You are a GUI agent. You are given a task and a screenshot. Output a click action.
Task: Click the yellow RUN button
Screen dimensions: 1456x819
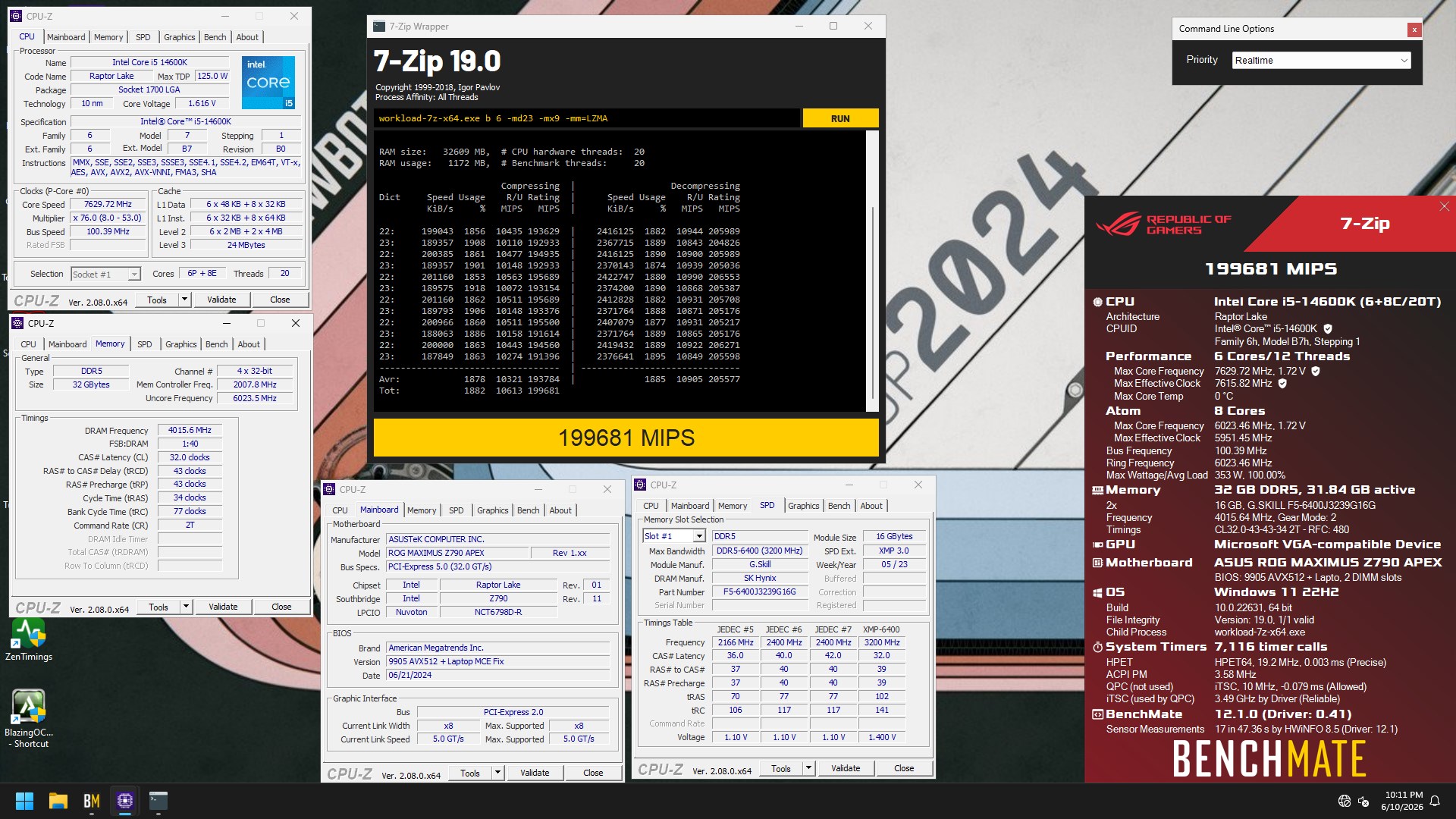coord(840,118)
